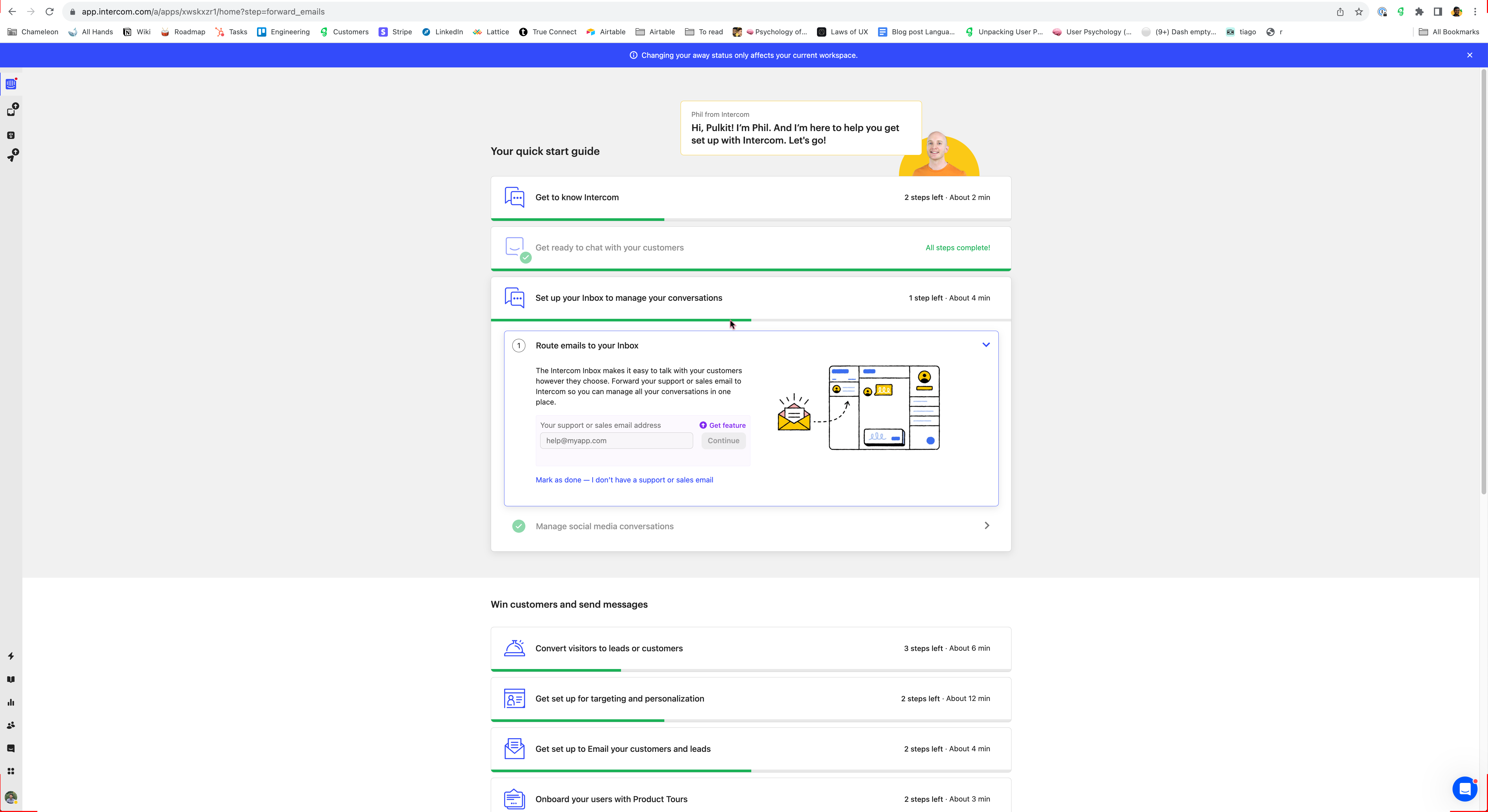Open the Fin bot face icon in the sidebar

(11, 135)
